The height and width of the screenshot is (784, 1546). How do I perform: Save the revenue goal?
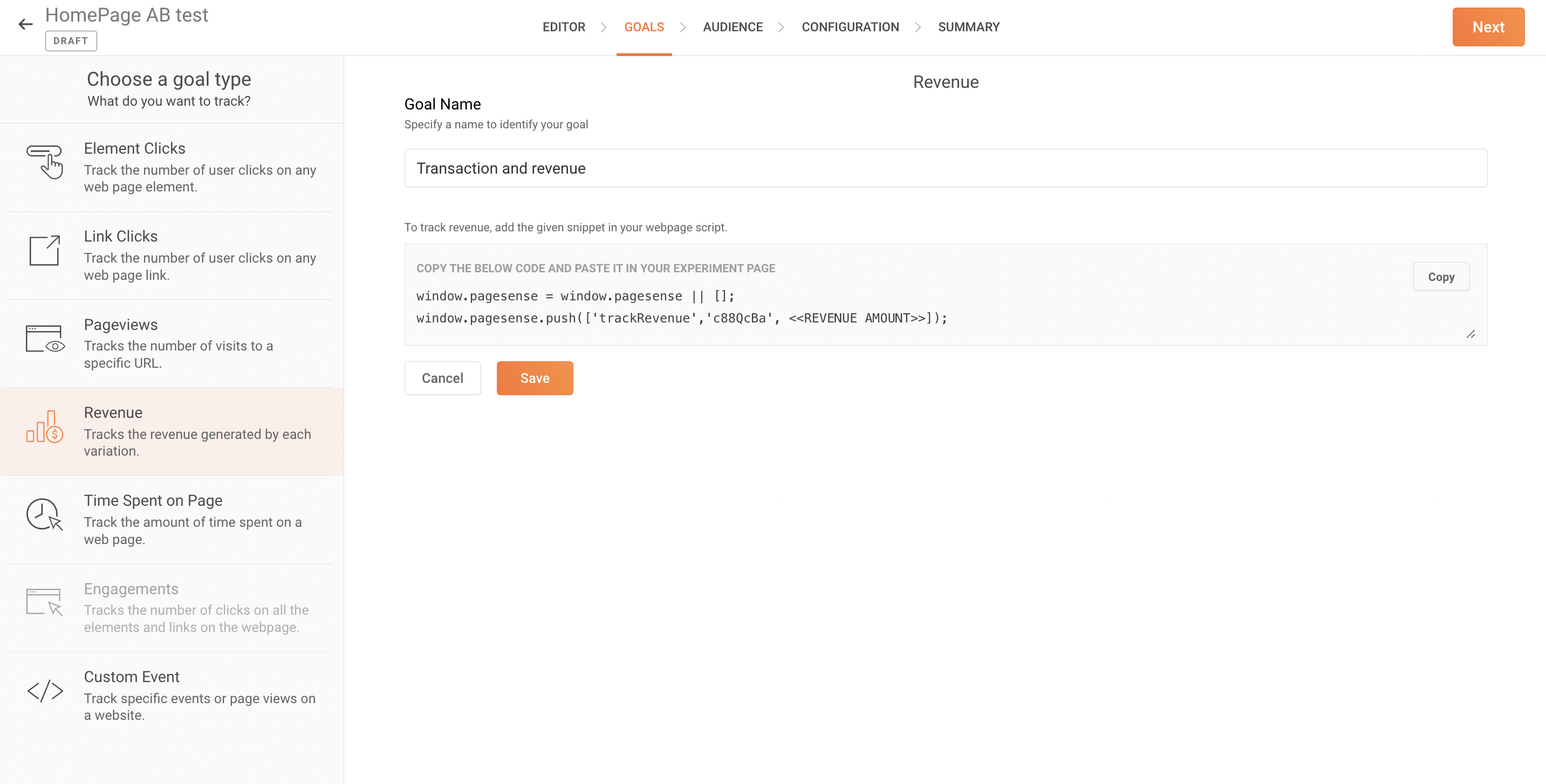click(534, 379)
